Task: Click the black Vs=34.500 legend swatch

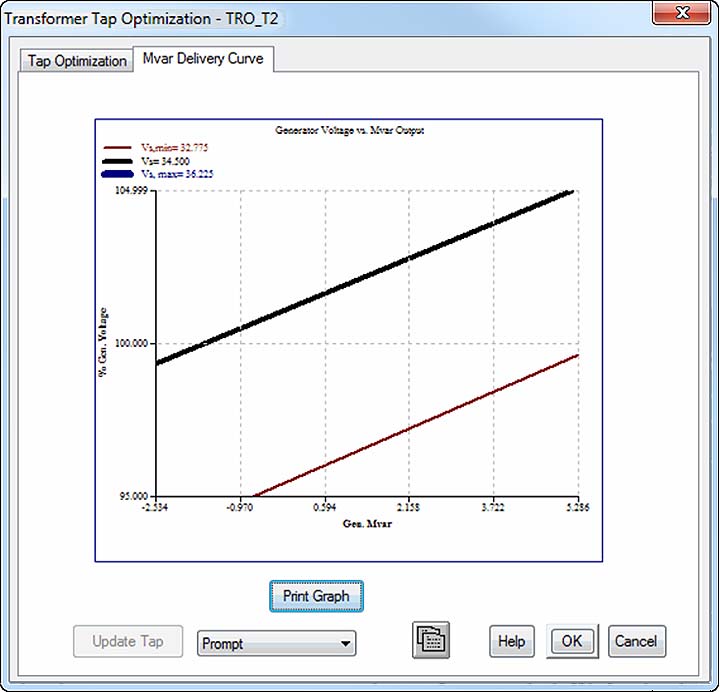Action: 119,160
